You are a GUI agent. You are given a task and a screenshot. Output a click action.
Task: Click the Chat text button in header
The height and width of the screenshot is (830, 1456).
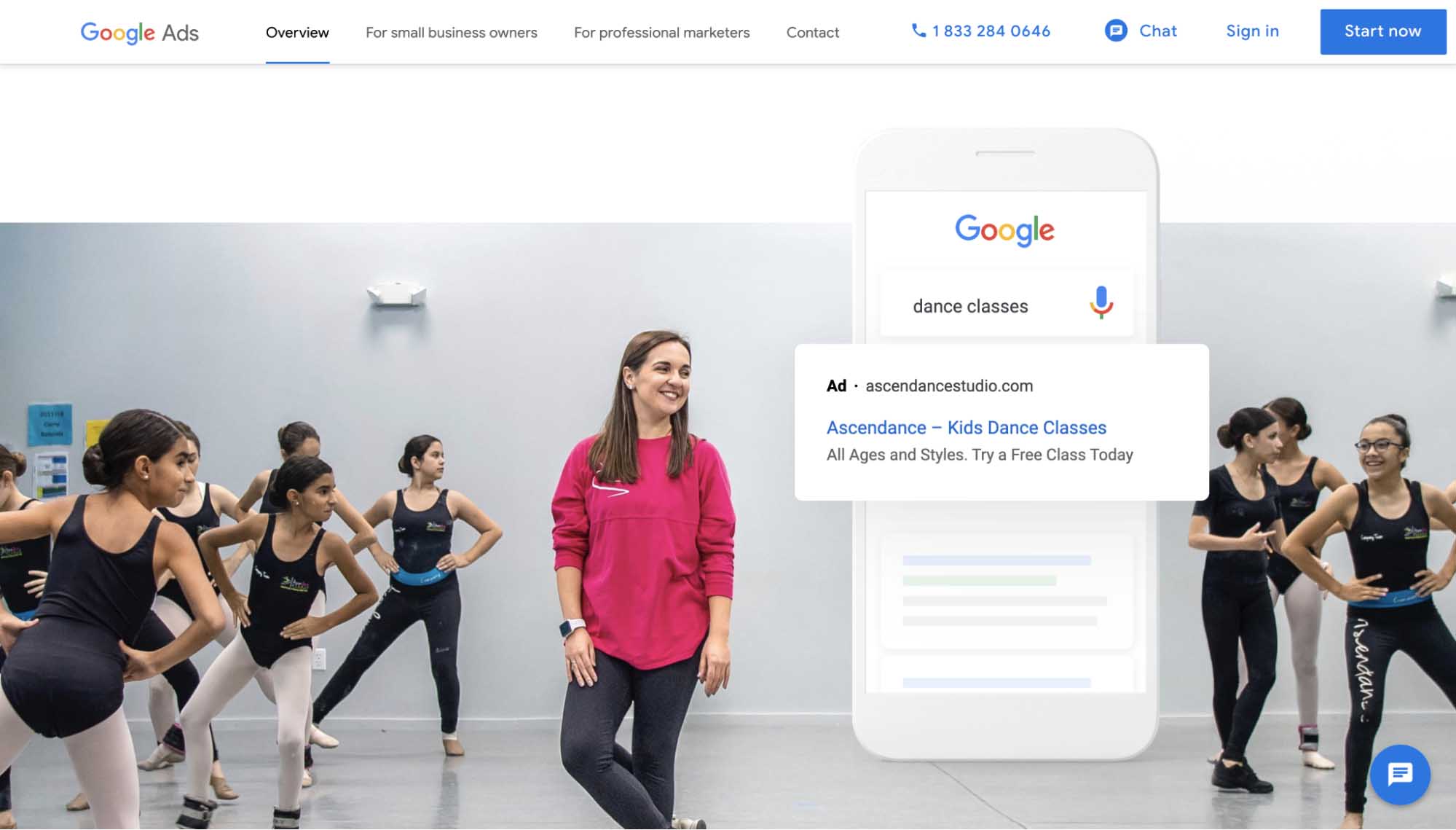click(1158, 31)
